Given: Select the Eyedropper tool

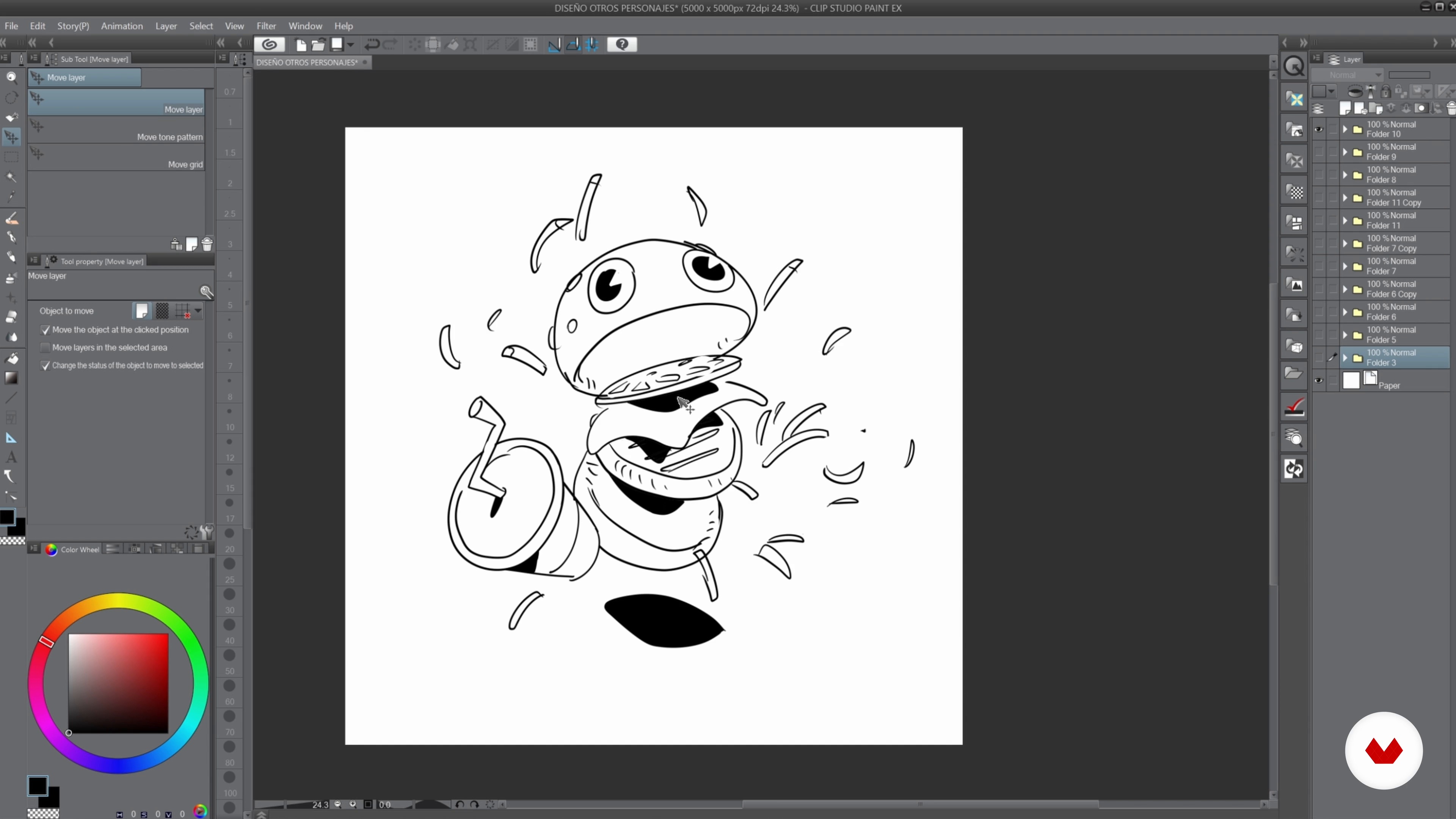Looking at the screenshot, I should point(11,197).
